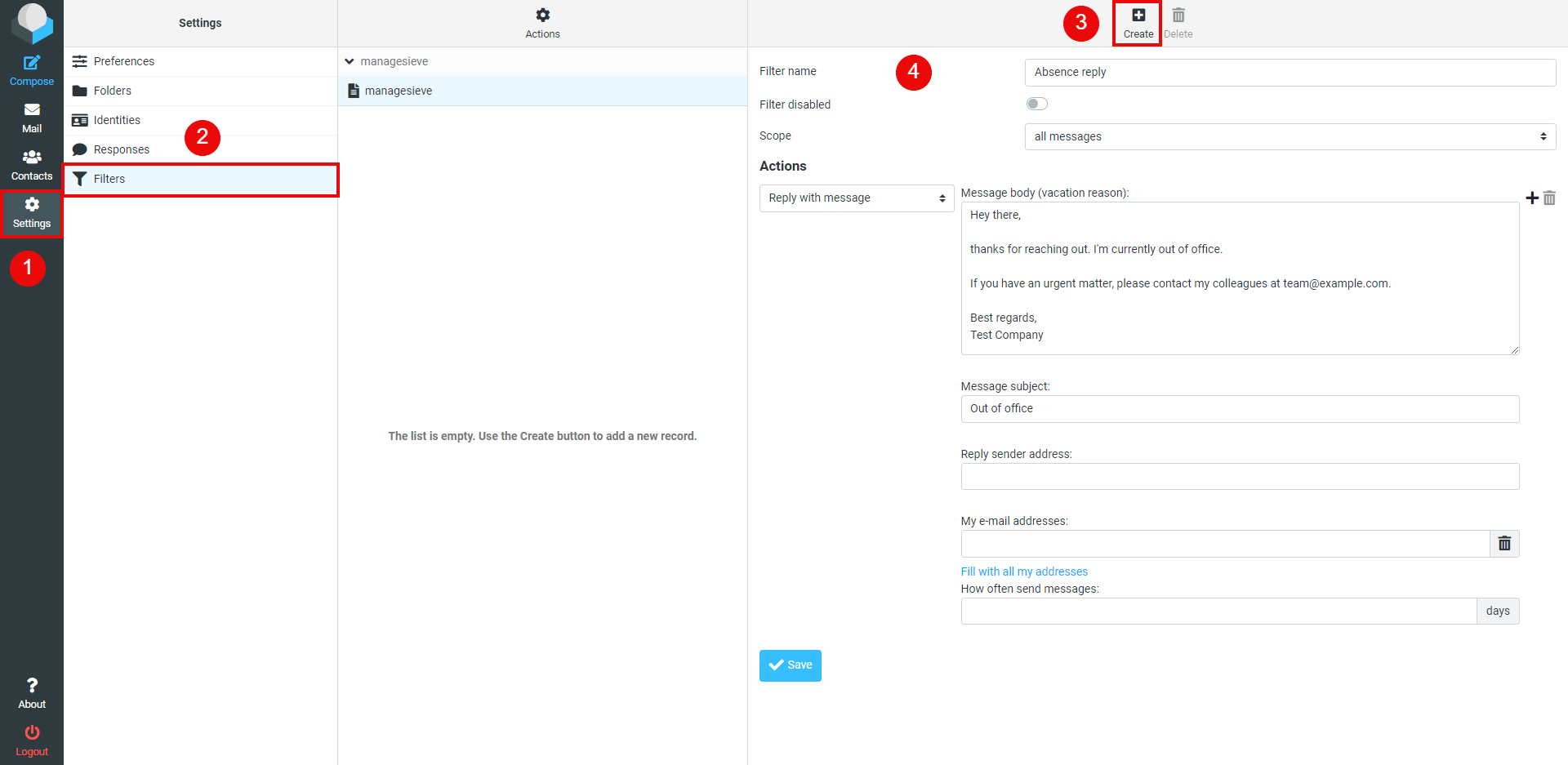Screen dimensions: 1568x765
Task: Add another action with plus icon
Action: (x=1531, y=198)
